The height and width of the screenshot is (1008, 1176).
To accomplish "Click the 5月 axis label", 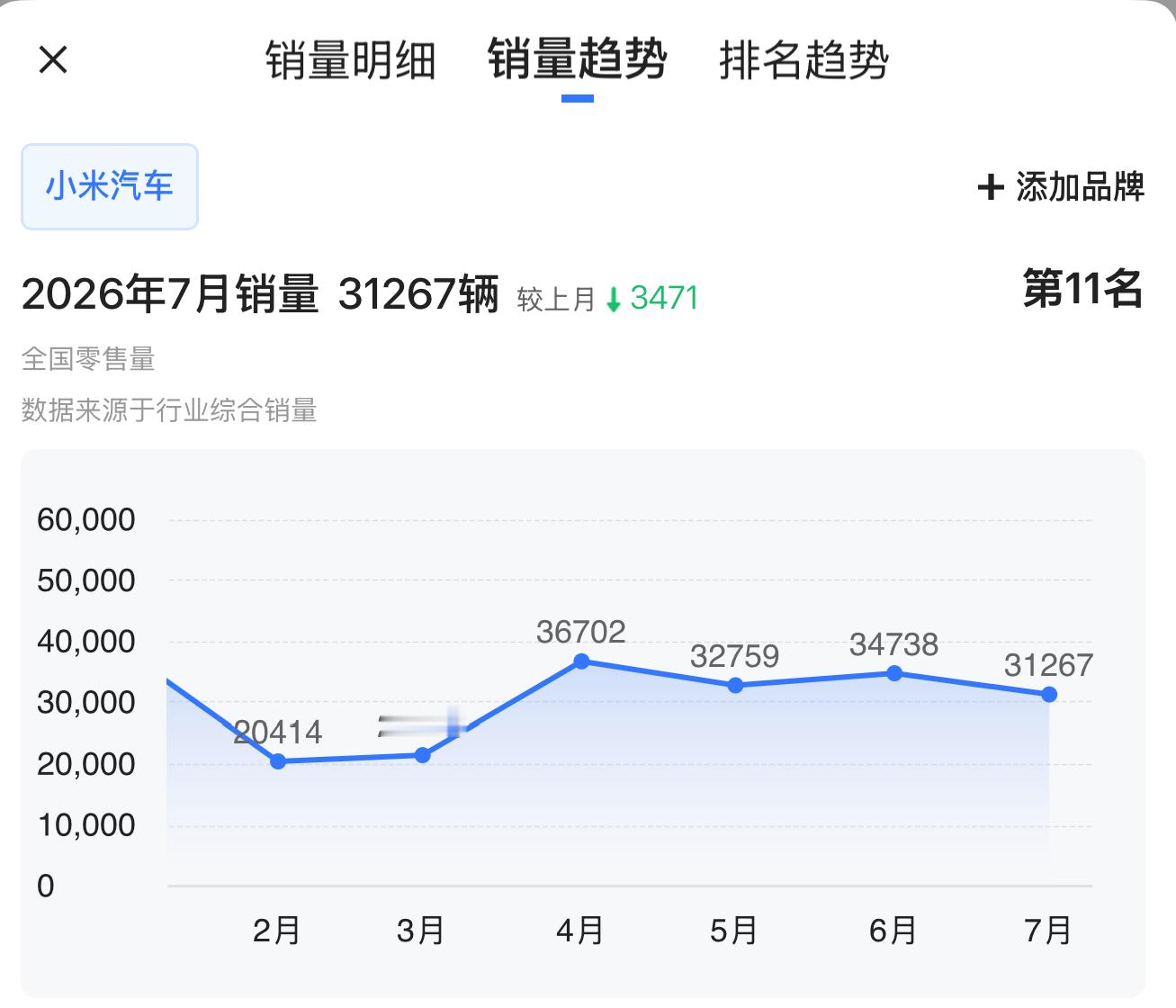I will tap(733, 930).
